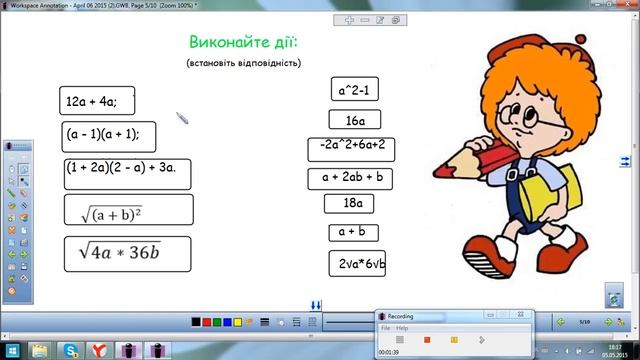Click the duplicate page icon at top
The width and height of the screenshot is (640, 360).
[396, 20]
